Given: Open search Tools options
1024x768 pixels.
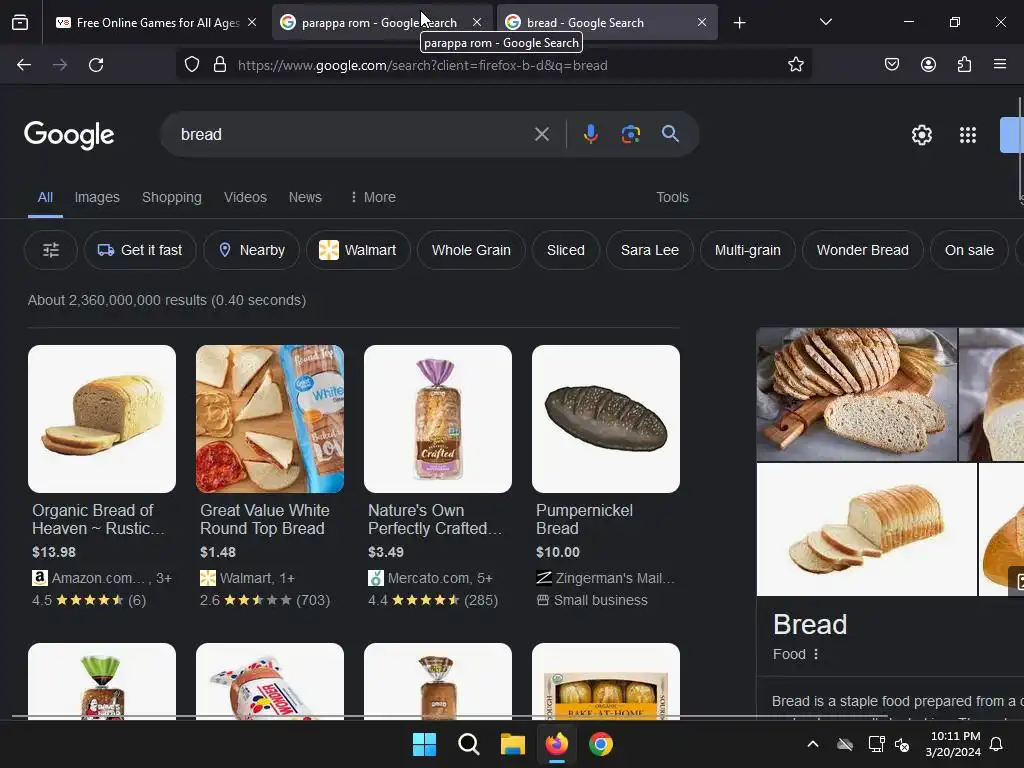Looking at the screenshot, I should (x=672, y=197).
